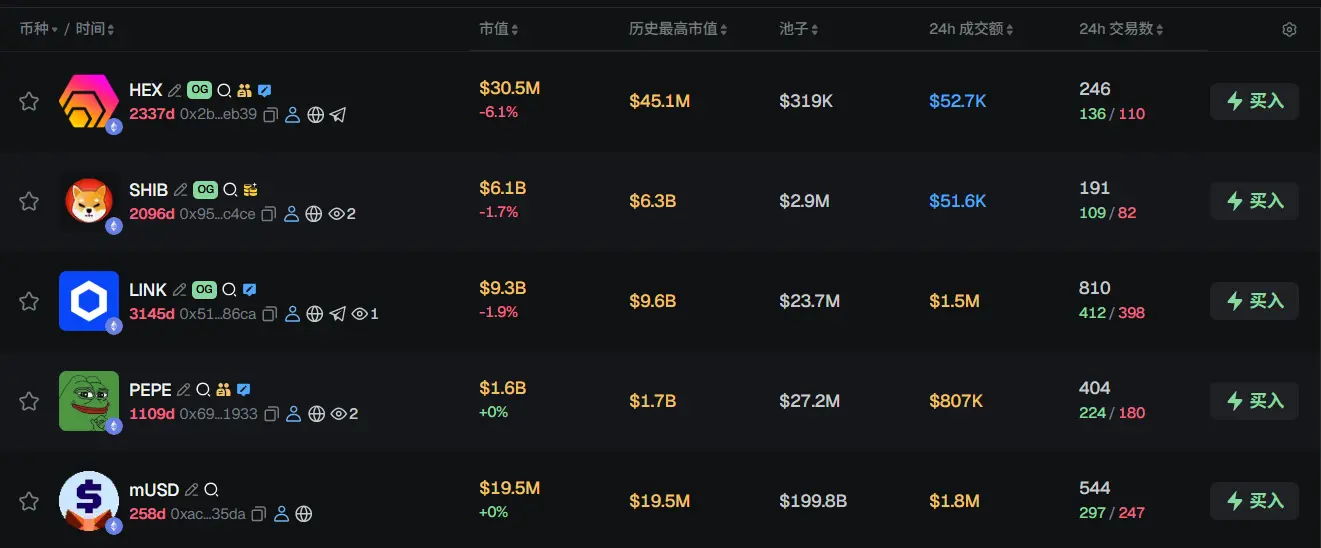The width and height of the screenshot is (1321, 548).
Task: Sort by 市值 column
Action: 498,30
